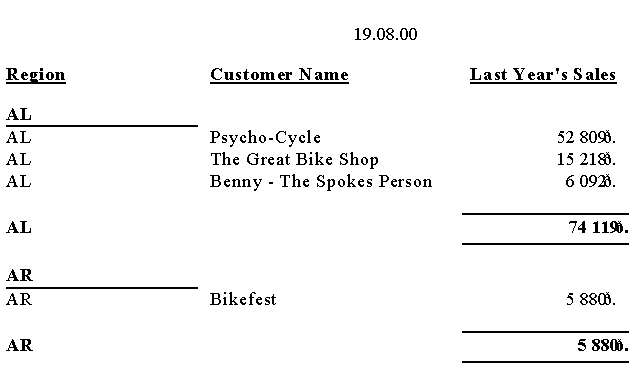Click the sales value 15 218
Image resolution: width=636 pixels, height=371 pixels.
pos(587,159)
